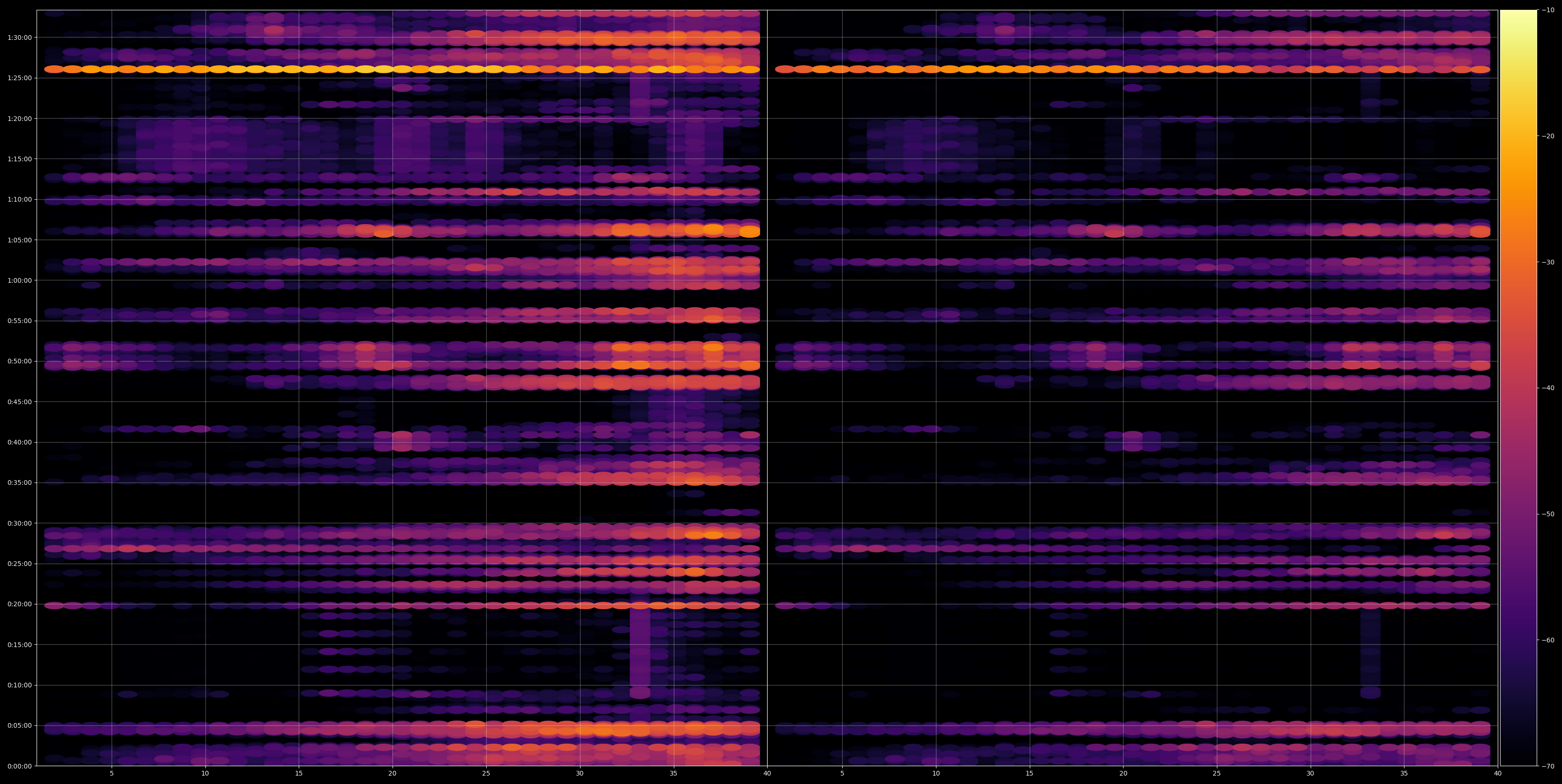Click x-axis label 5 under the right heatmap
The height and width of the screenshot is (784, 1562).
(x=842, y=774)
